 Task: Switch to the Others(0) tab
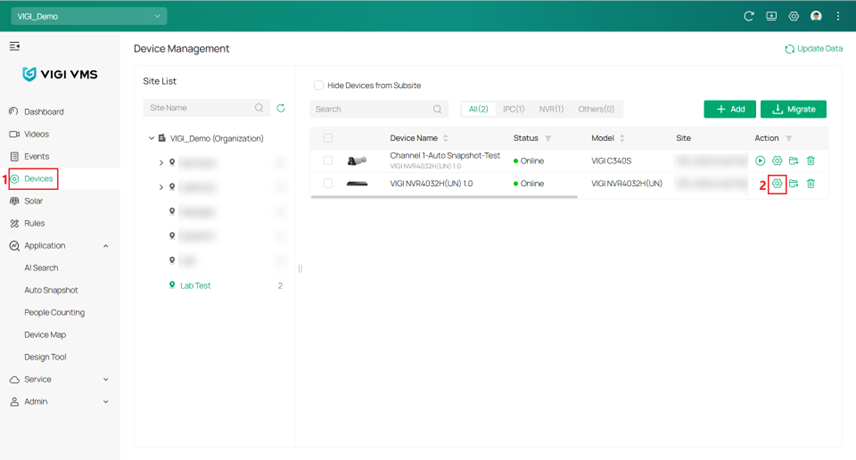596,109
